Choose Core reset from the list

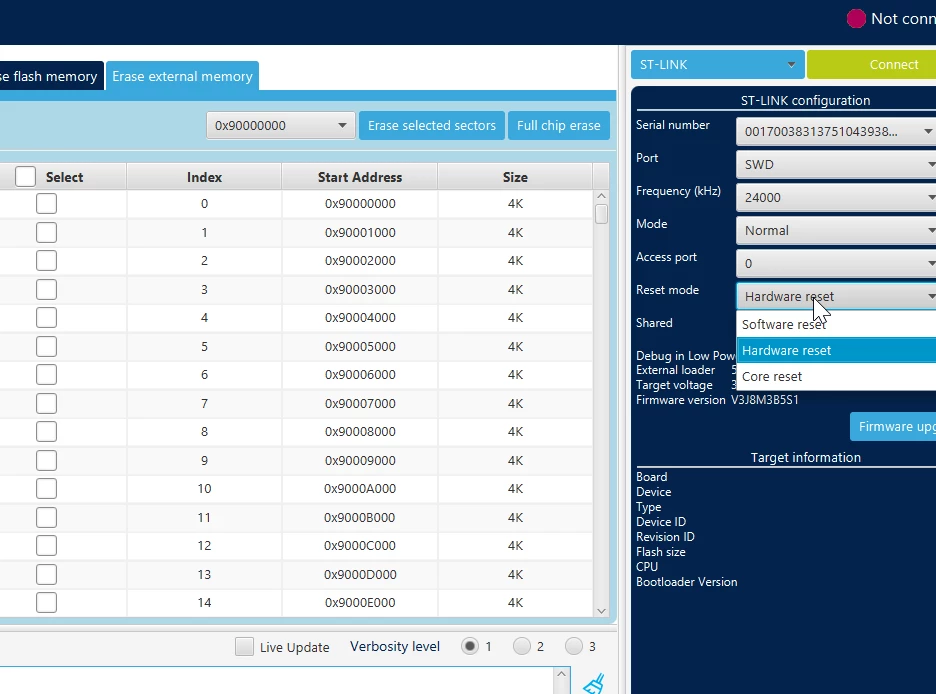[836, 377]
